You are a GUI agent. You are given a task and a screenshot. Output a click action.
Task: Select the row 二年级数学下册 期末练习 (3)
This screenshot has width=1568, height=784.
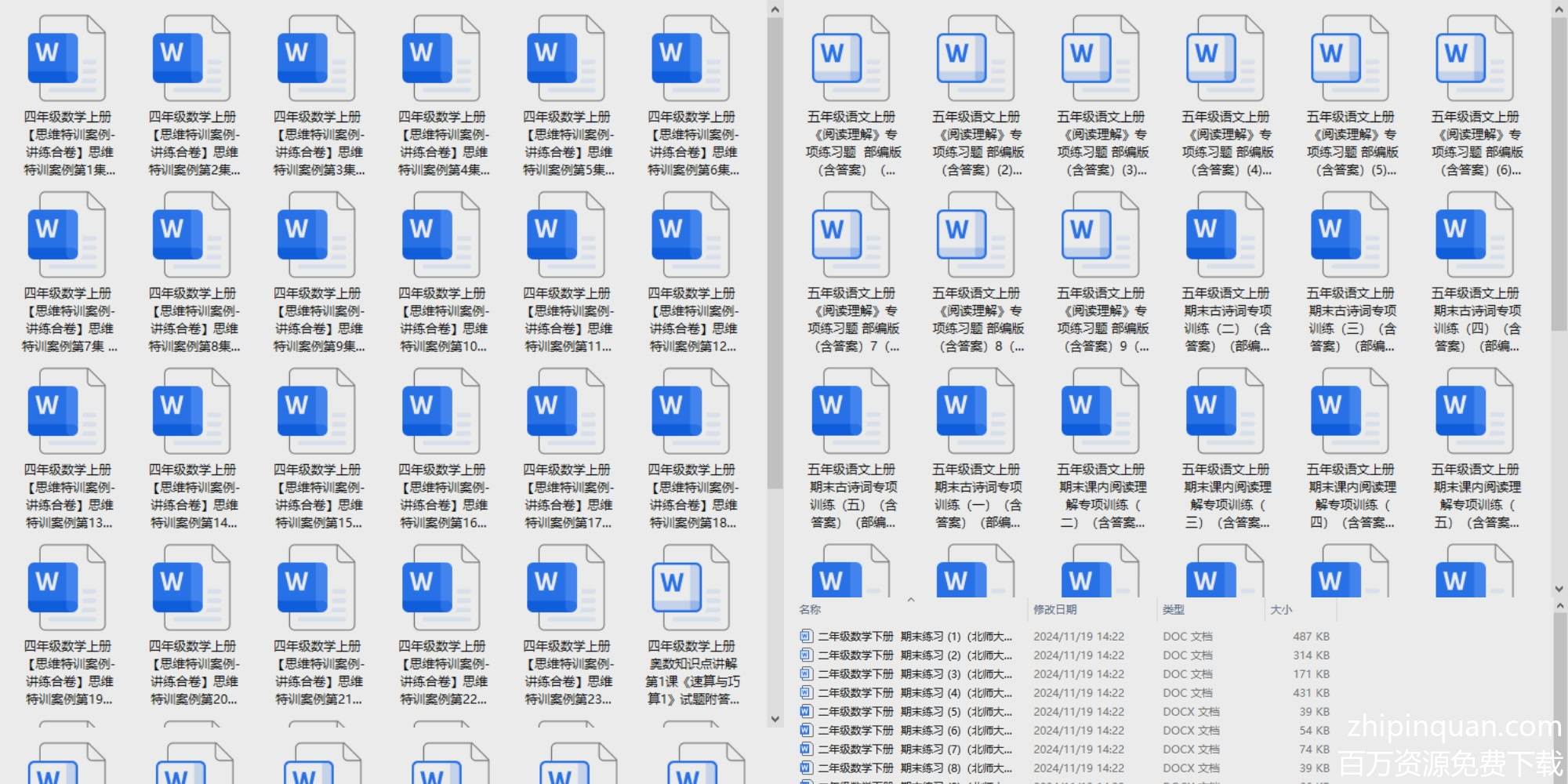1065,673
